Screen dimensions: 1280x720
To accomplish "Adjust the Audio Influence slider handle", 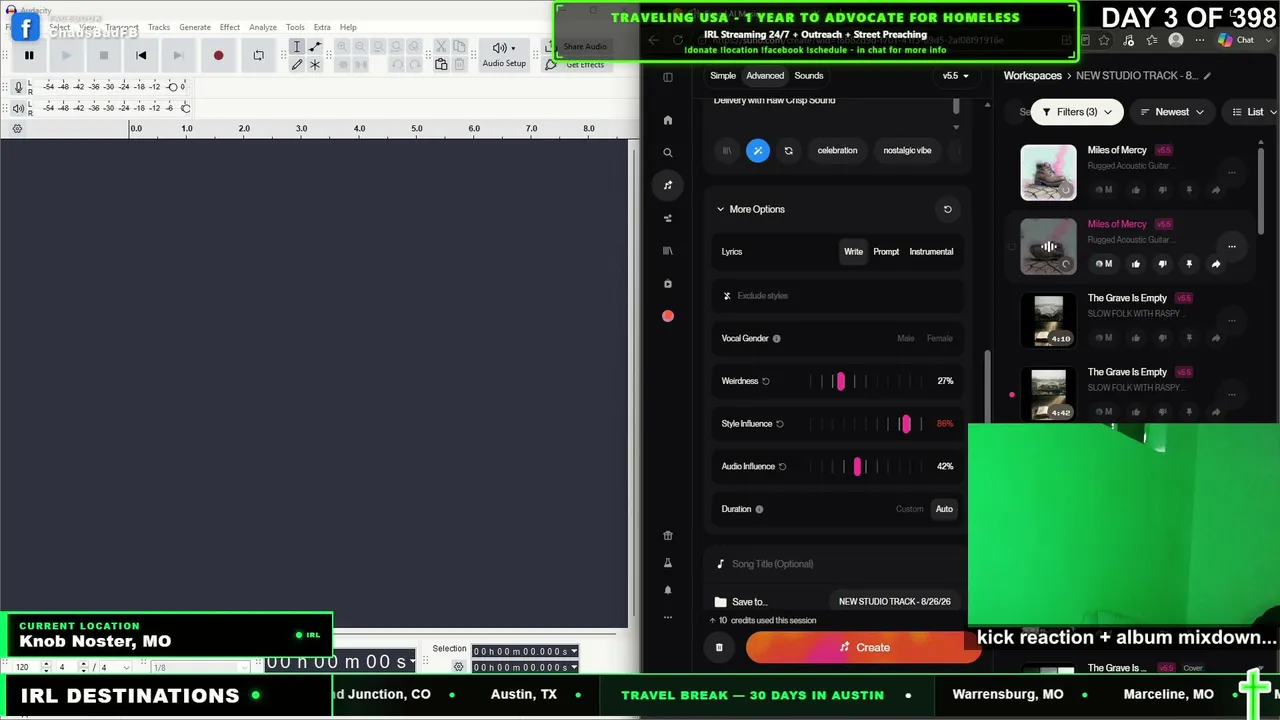I will 857,467.
